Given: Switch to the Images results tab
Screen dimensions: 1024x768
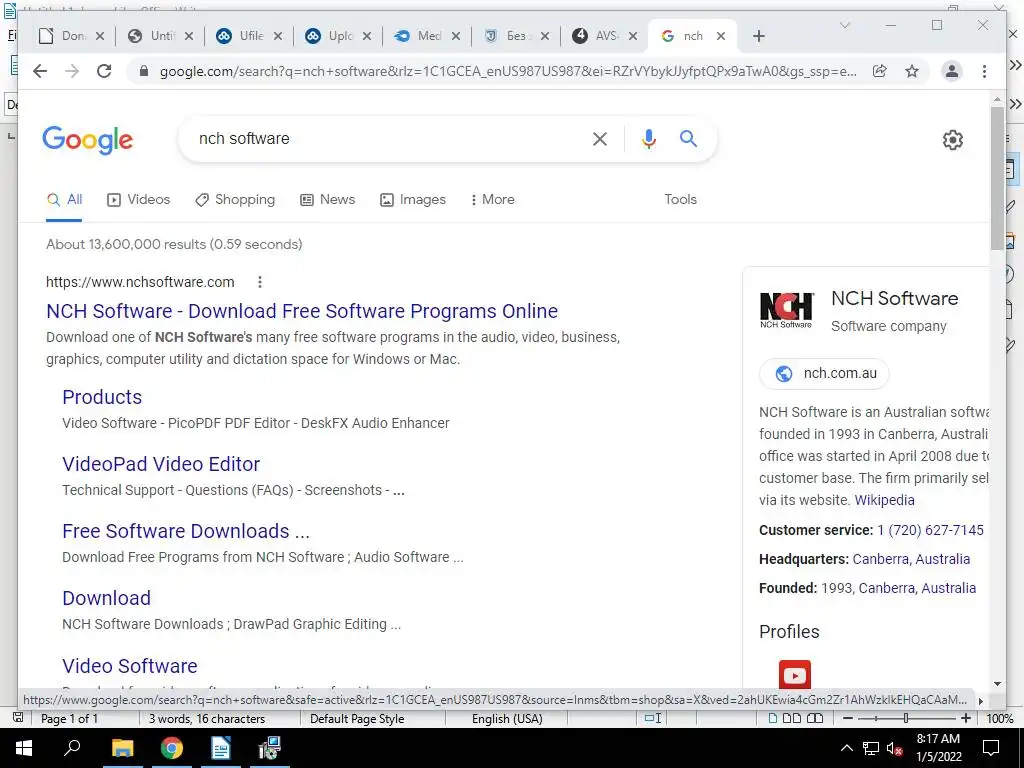Looking at the screenshot, I should [x=413, y=199].
